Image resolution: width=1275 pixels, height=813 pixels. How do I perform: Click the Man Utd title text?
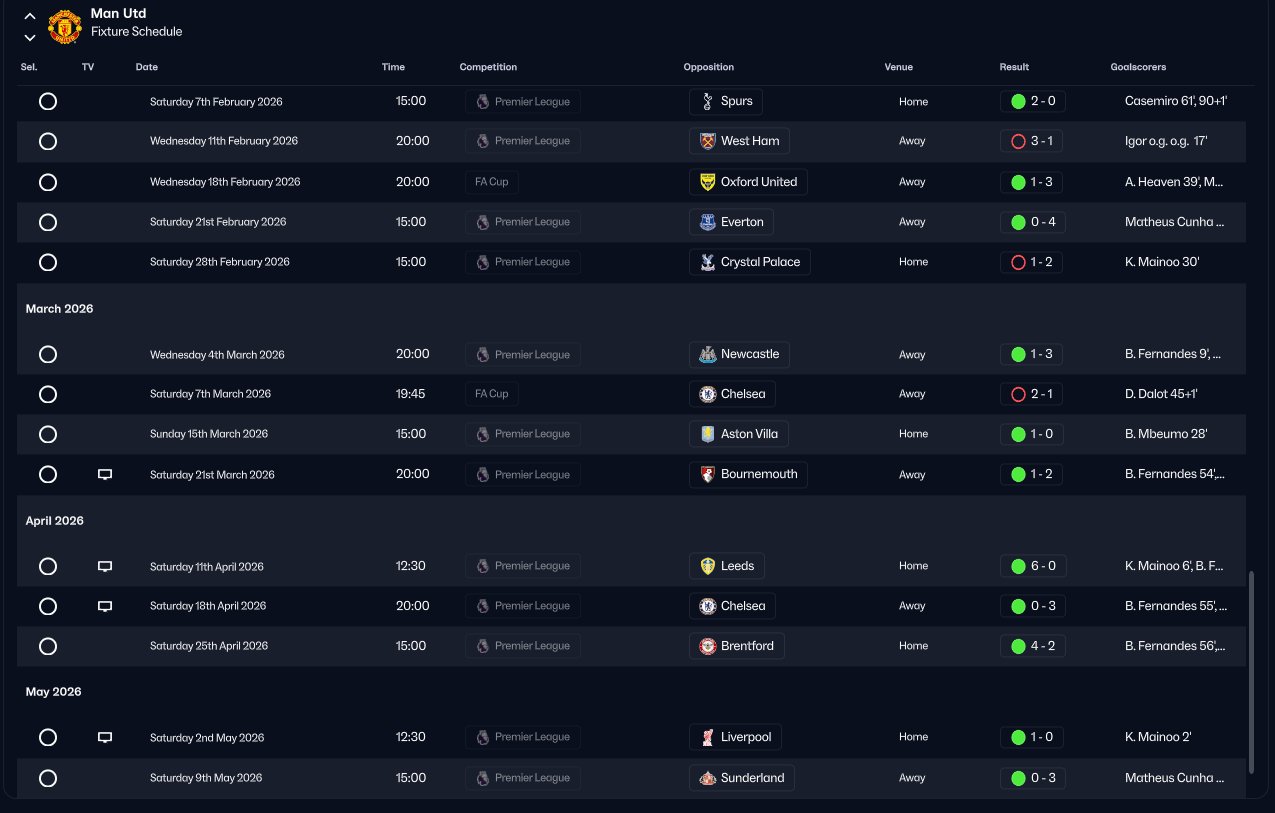[118, 14]
